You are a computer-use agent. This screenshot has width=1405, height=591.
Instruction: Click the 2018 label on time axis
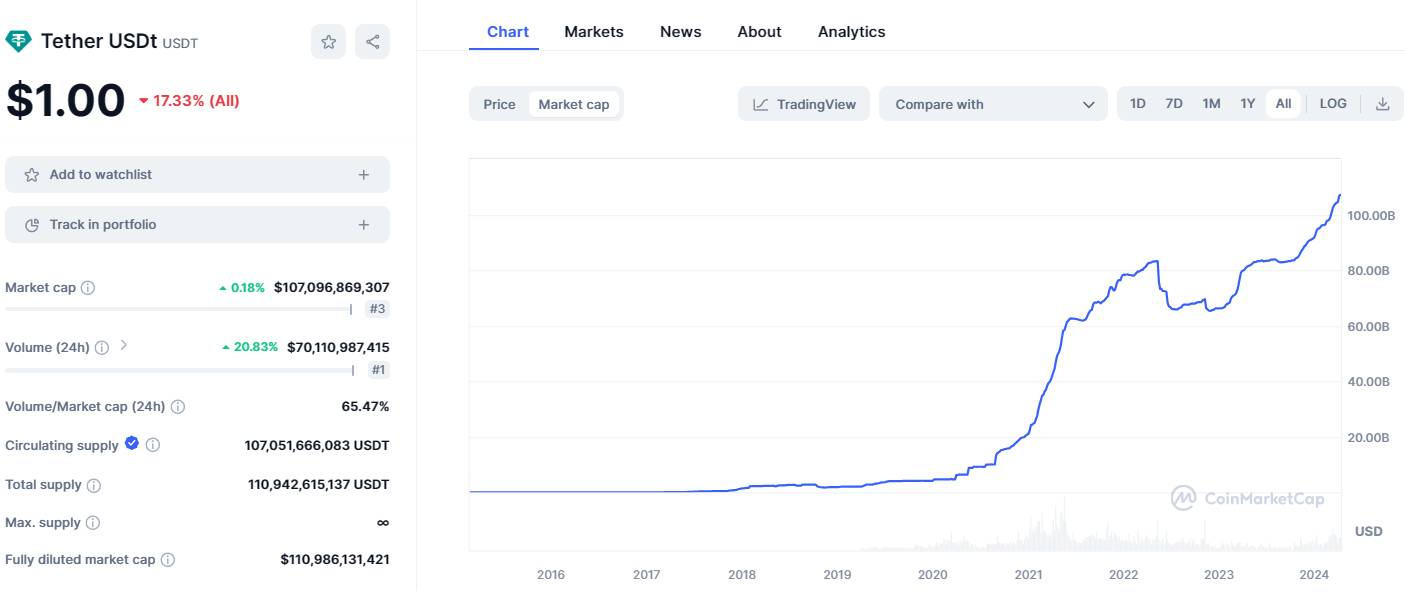[x=742, y=575]
